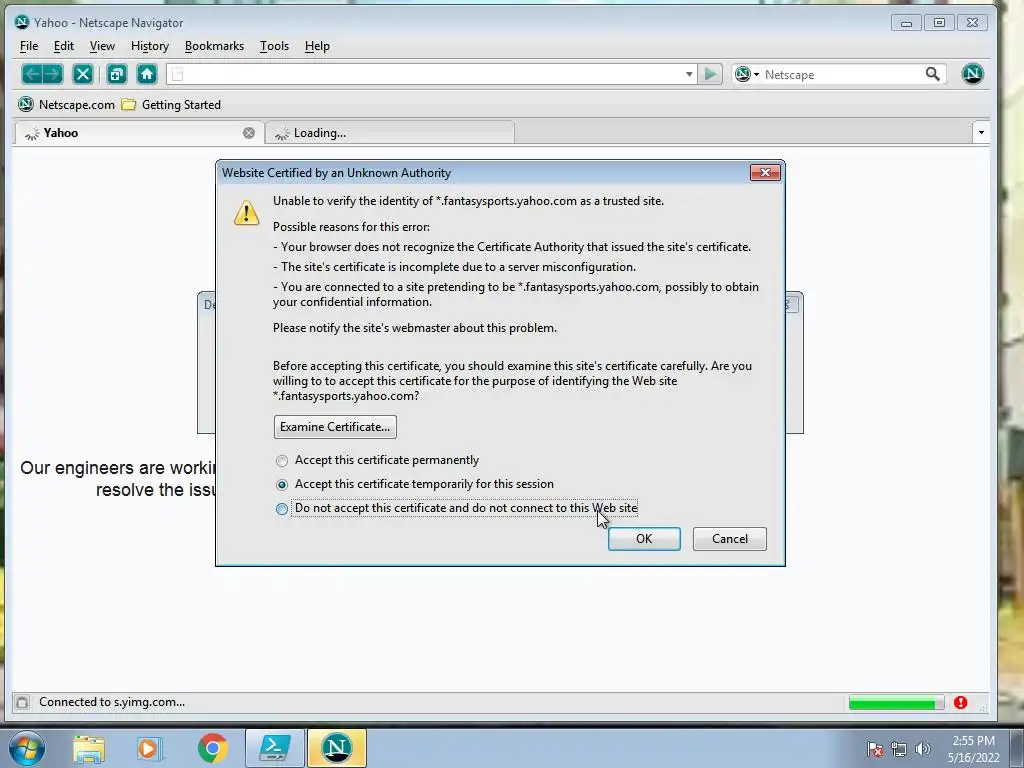This screenshot has width=1024, height=768.
Task: Switch to the Yahoo tab
Action: [139, 133]
